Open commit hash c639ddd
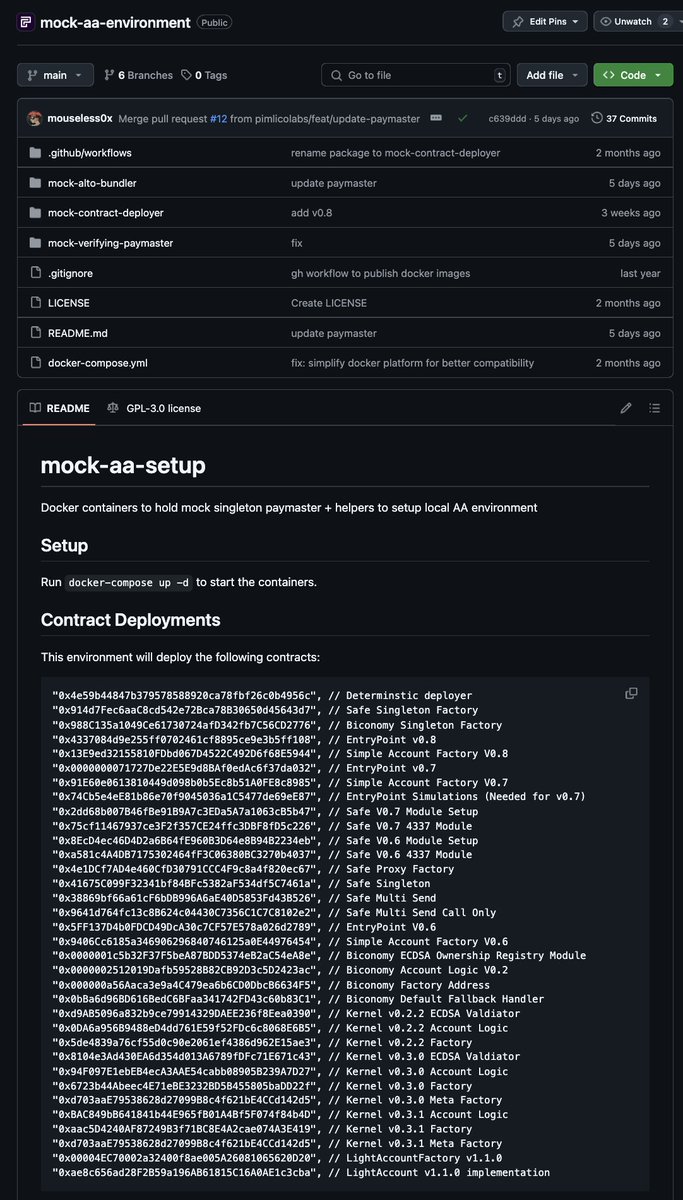This screenshot has height=1200, width=683. point(508,118)
